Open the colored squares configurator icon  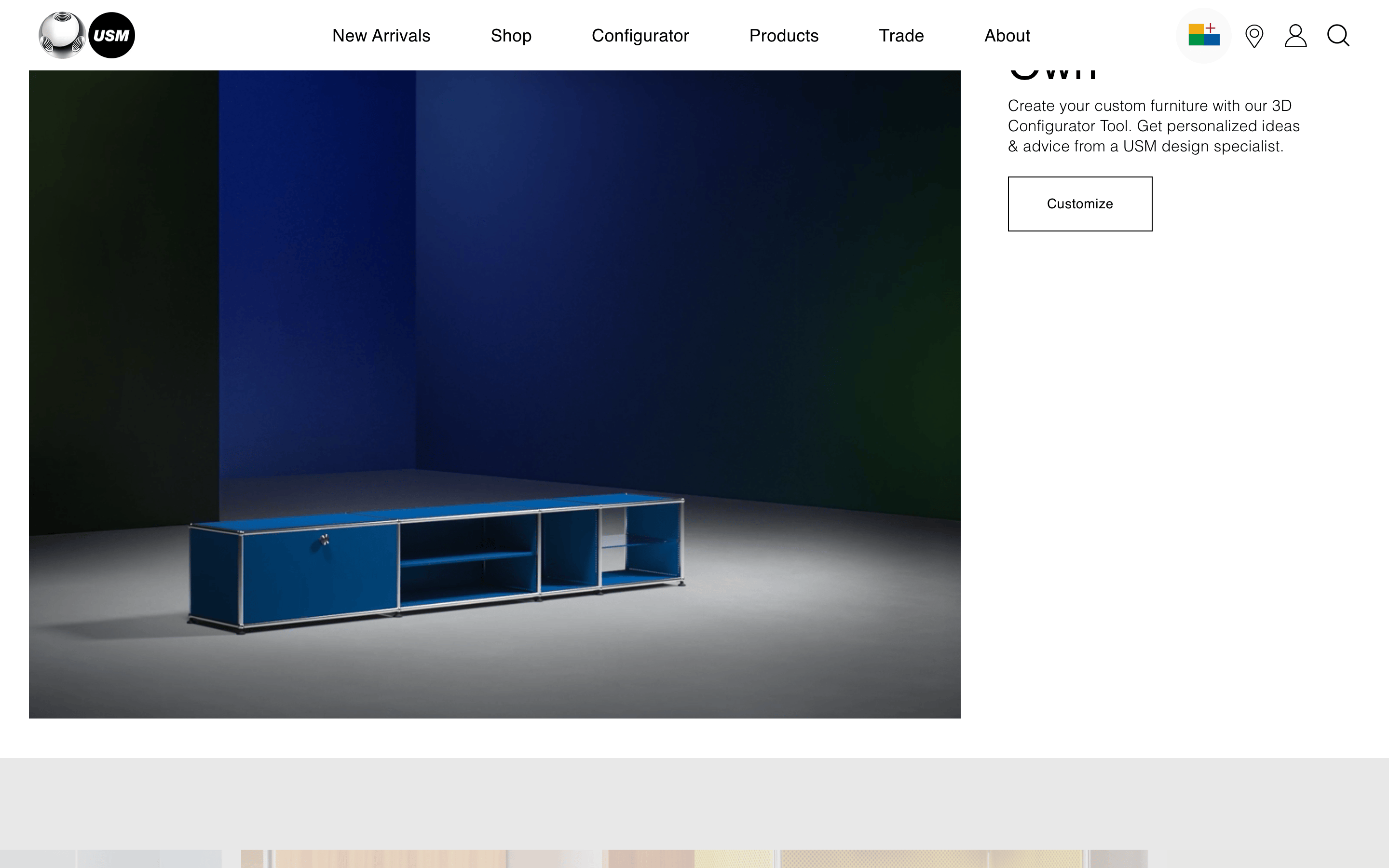click(x=1204, y=35)
